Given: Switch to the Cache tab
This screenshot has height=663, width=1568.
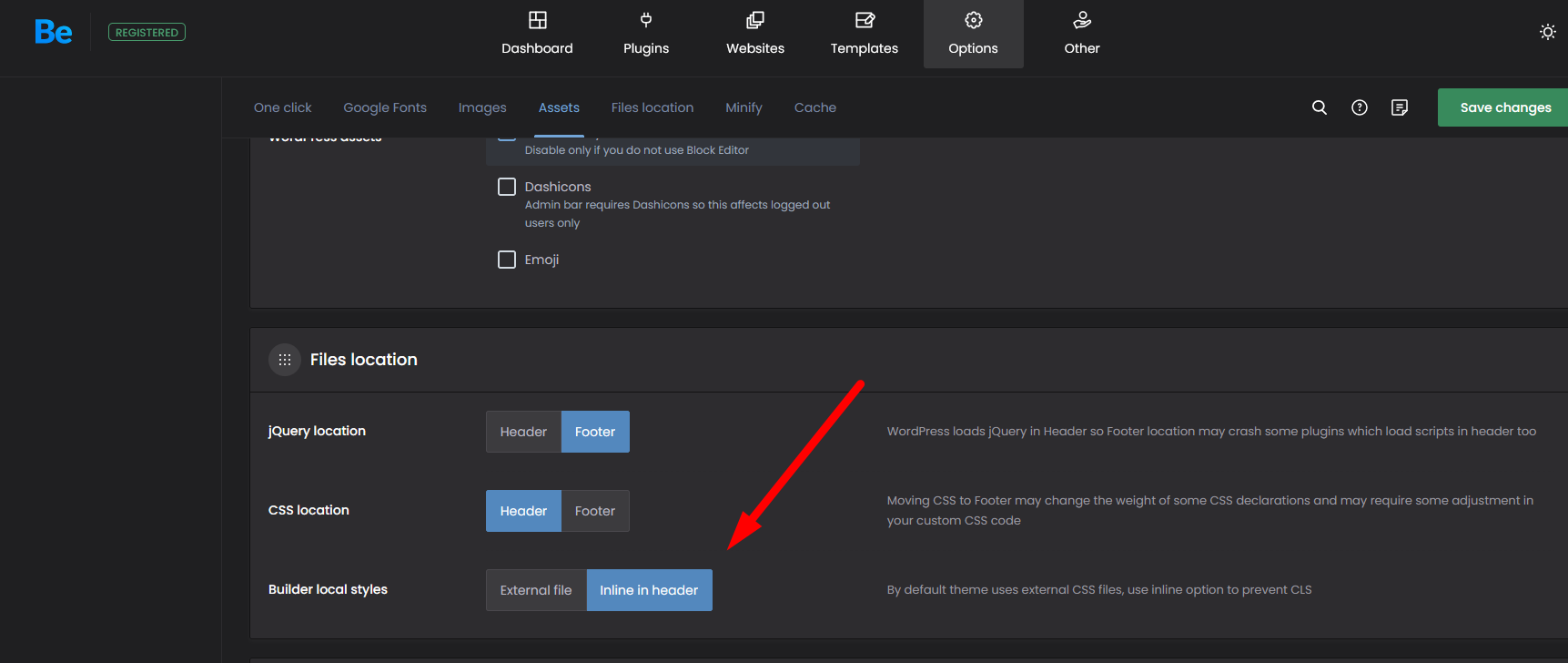Looking at the screenshot, I should point(815,107).
